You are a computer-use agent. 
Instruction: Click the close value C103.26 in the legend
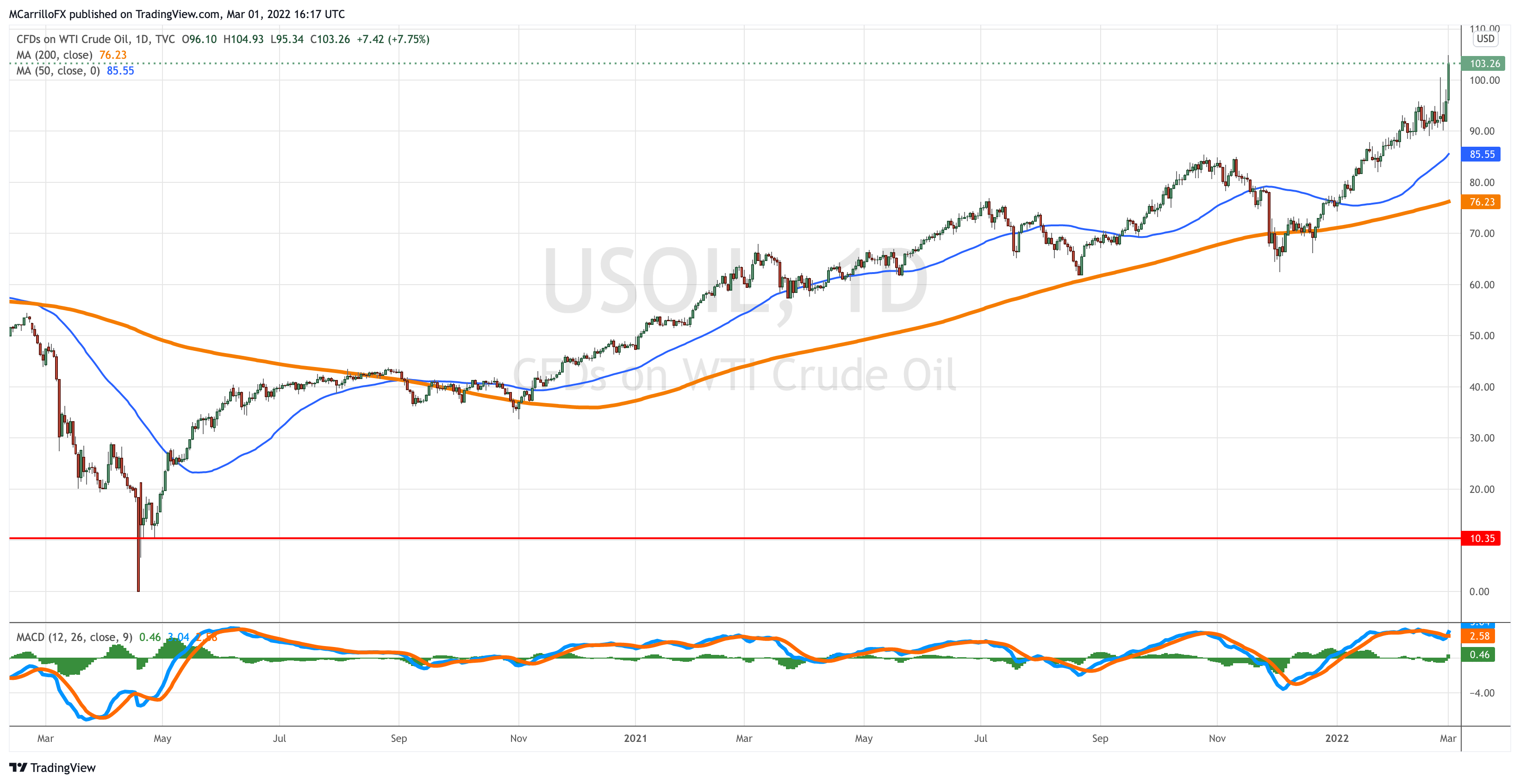(x=330, y=39)
